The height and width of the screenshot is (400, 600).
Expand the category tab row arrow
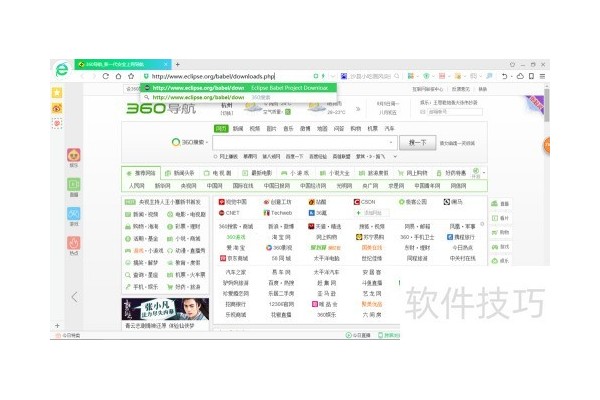pyautogui.click(x=484, y=173)
